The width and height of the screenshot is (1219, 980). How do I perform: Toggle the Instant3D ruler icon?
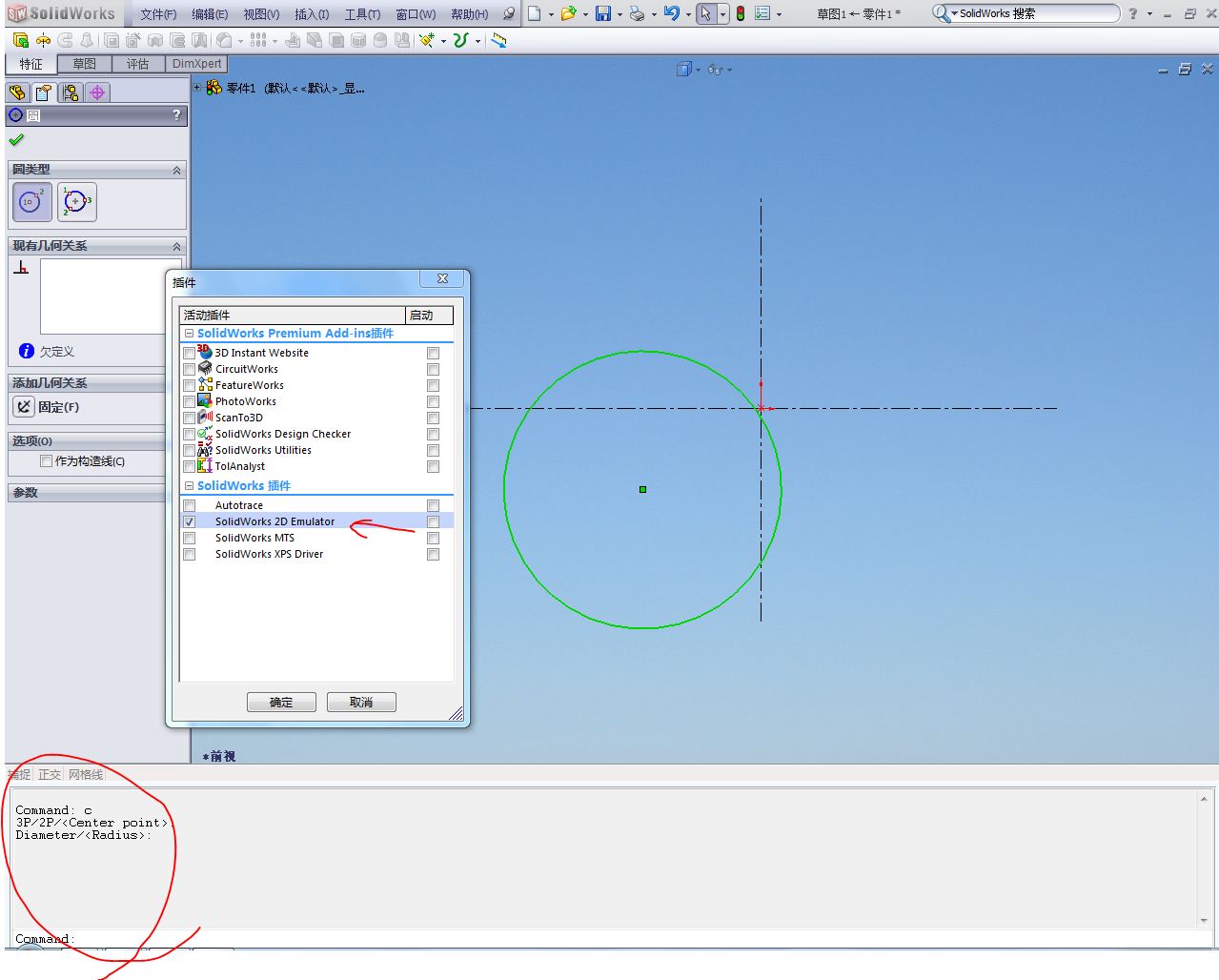pos(499,40)
